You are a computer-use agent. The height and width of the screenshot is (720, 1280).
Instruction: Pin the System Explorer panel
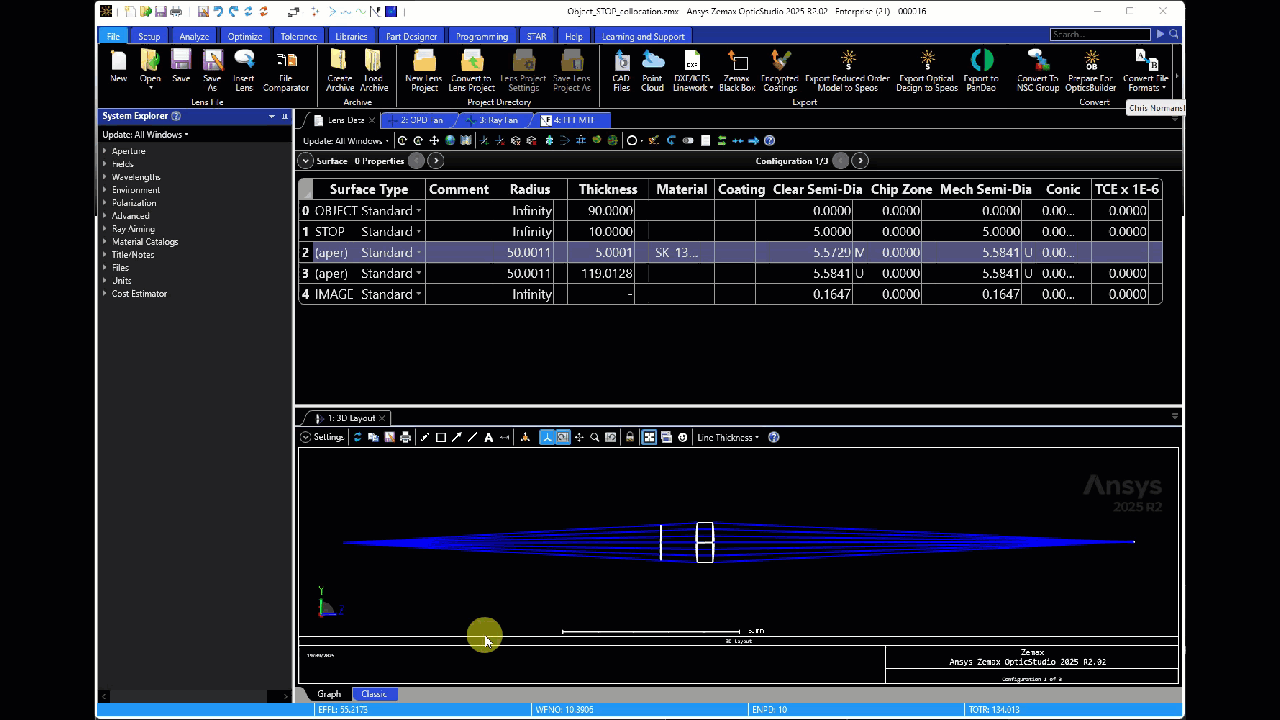pos(284,115)
